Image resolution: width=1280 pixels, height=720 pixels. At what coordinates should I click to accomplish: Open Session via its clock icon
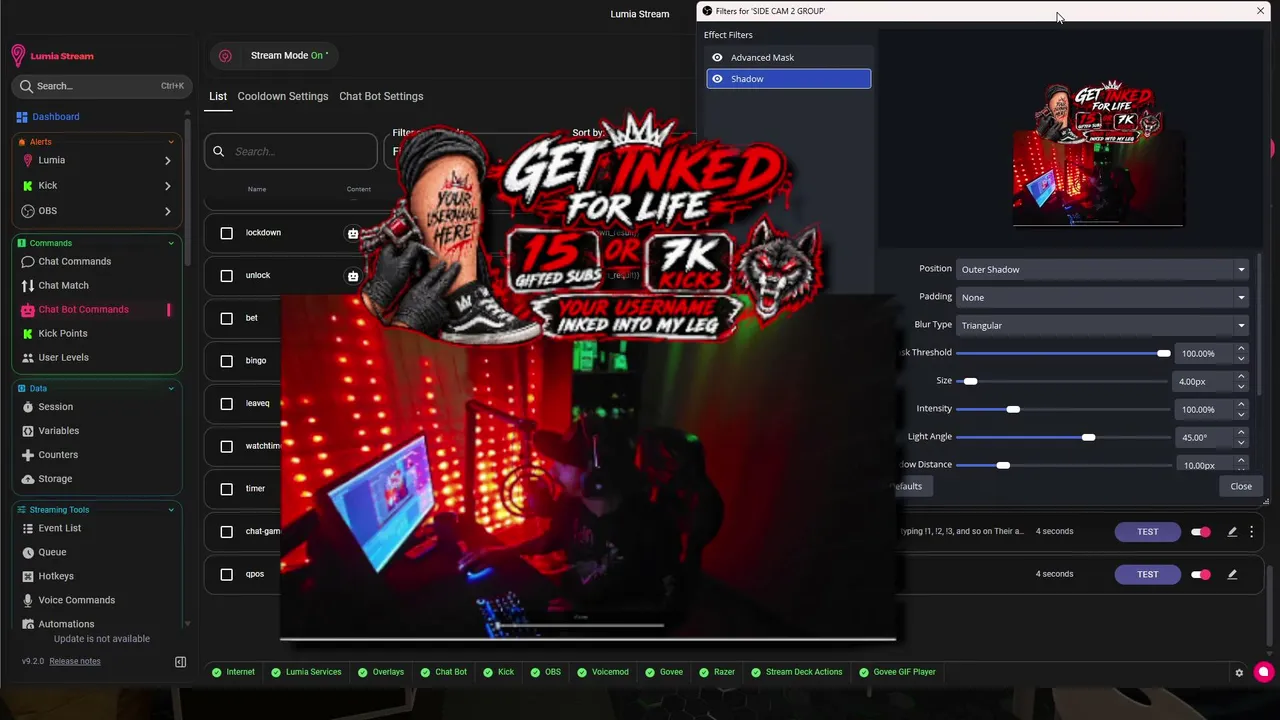(x=28, y=407)
